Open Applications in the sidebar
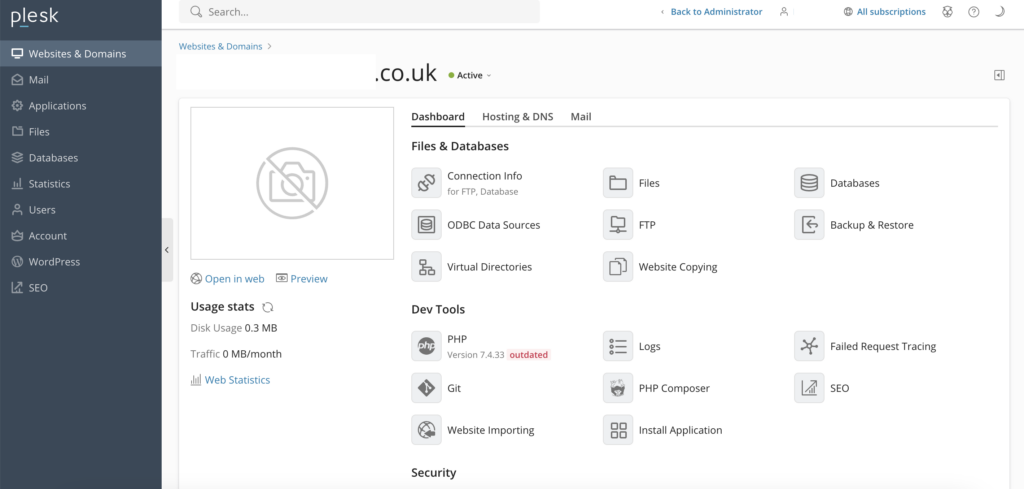 [x=81, y=106]
